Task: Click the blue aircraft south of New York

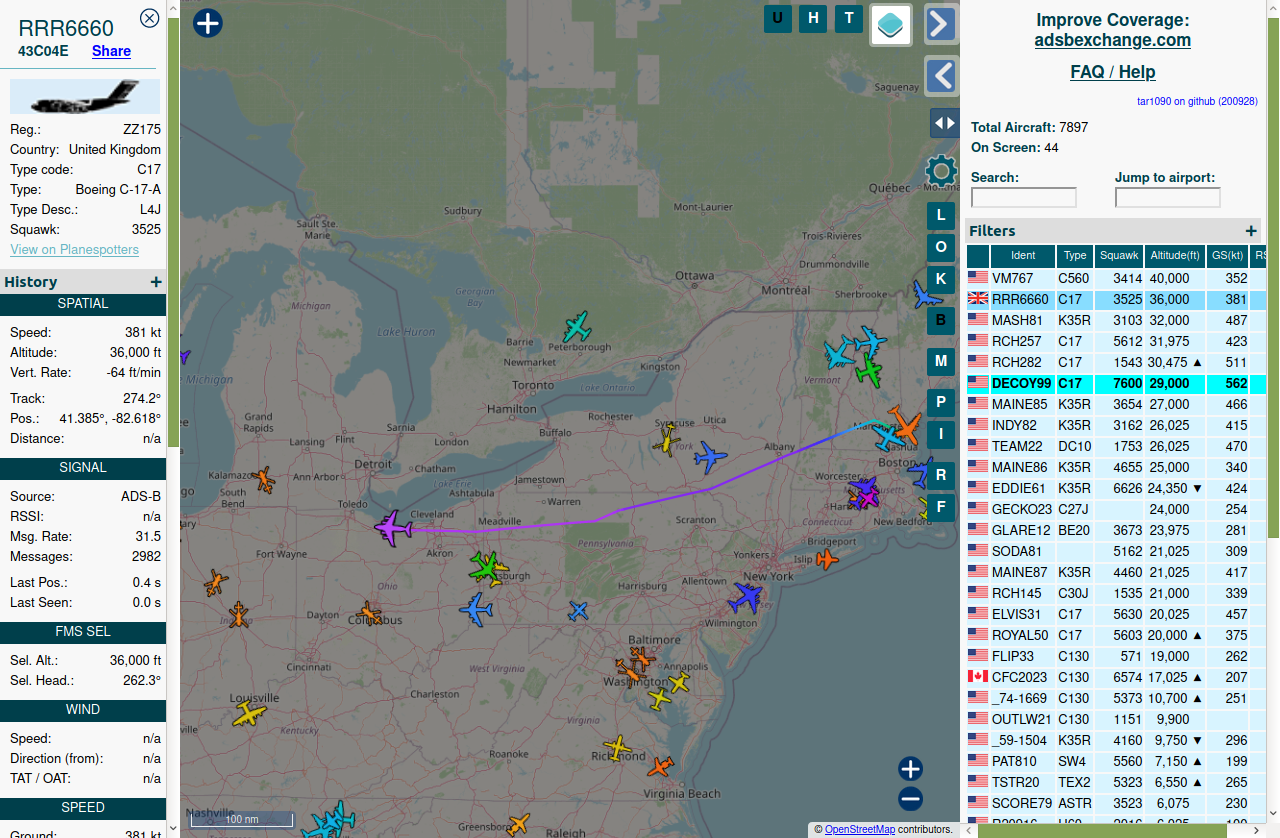Action: pyautogui.click(x=745, y=597)
